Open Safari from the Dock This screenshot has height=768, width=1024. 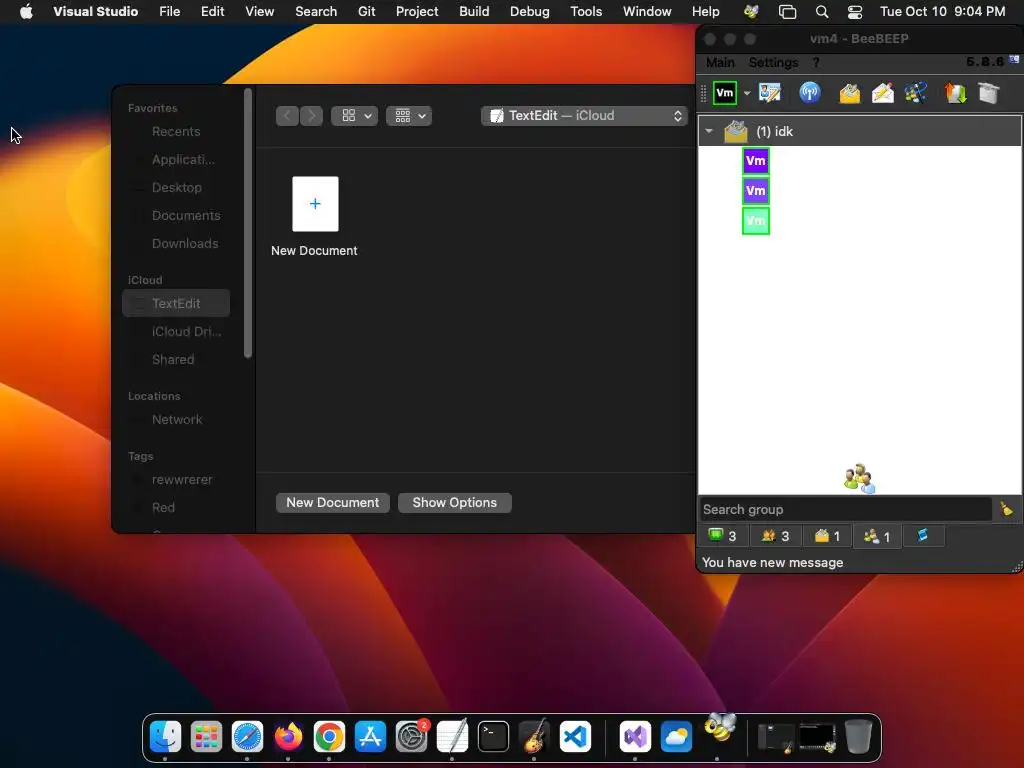coord(248,737)
